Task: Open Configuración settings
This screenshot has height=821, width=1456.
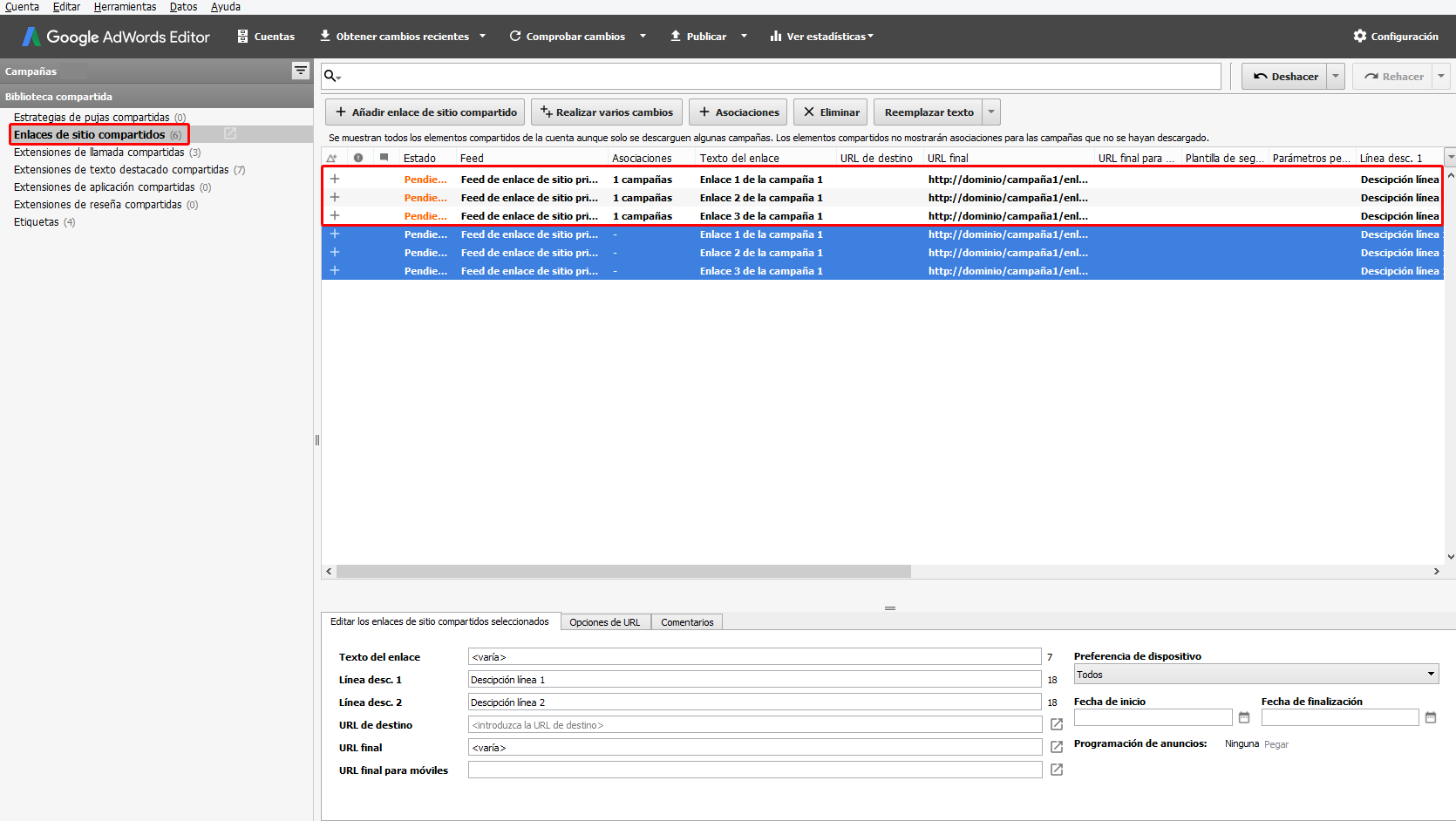Action: (x=1396, y=37)
